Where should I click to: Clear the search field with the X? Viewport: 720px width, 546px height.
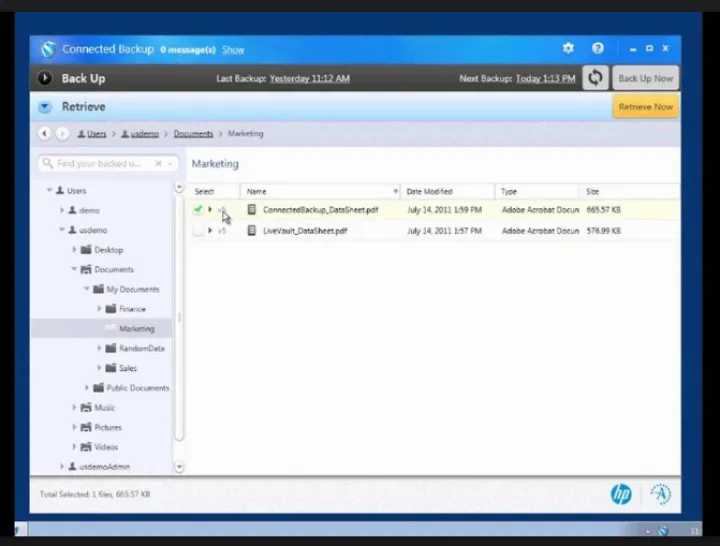(x=158, y=163)
